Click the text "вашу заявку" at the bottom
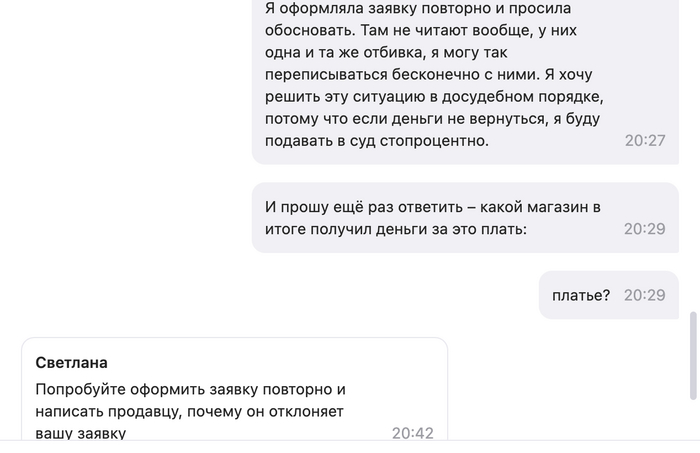Screen dimensions: 700x453 (81, 434)
